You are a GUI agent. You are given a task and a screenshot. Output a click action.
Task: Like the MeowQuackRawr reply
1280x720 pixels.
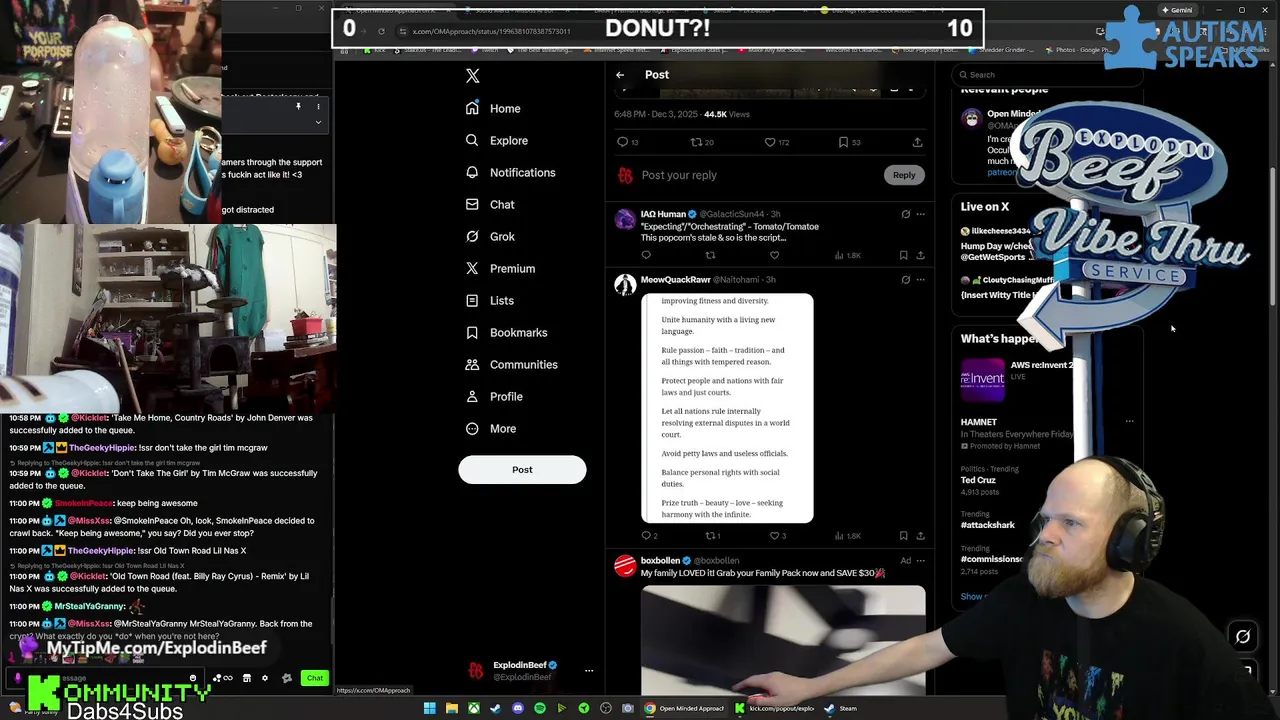click(777, 536)
